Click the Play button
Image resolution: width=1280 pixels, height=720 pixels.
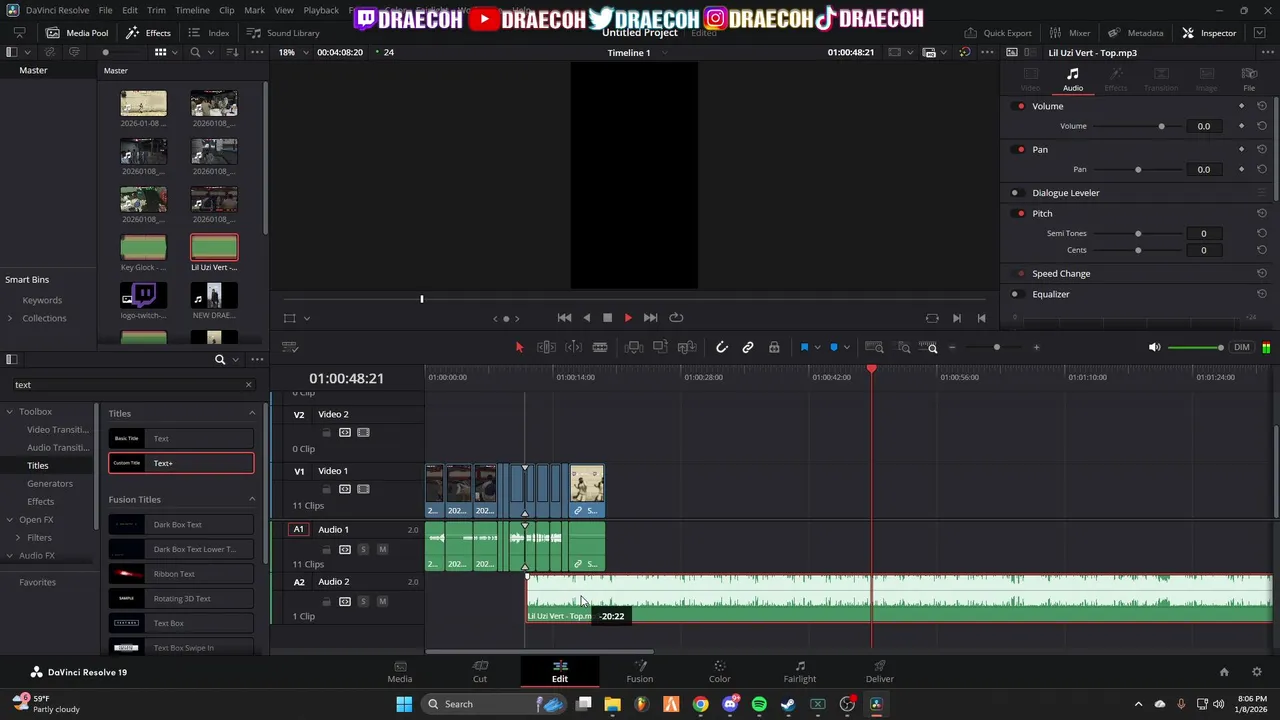(x=628, y=318)
